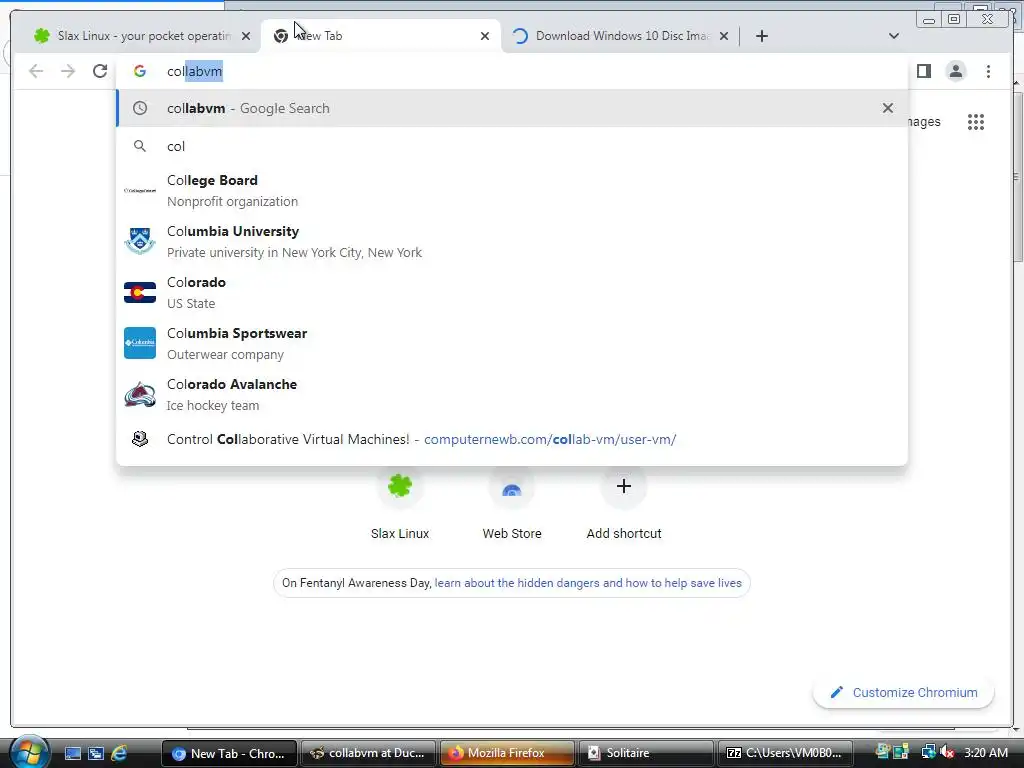Close the New Tab tab
Image resolution: width=1024 pixels, height=768 pixels.
click(485, 36)
